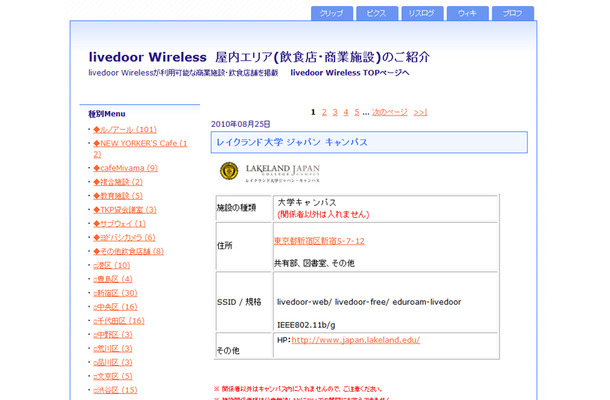610x400 pixels.
Task: Click the 施設の種類 table header cell
Action: point(244,208)
